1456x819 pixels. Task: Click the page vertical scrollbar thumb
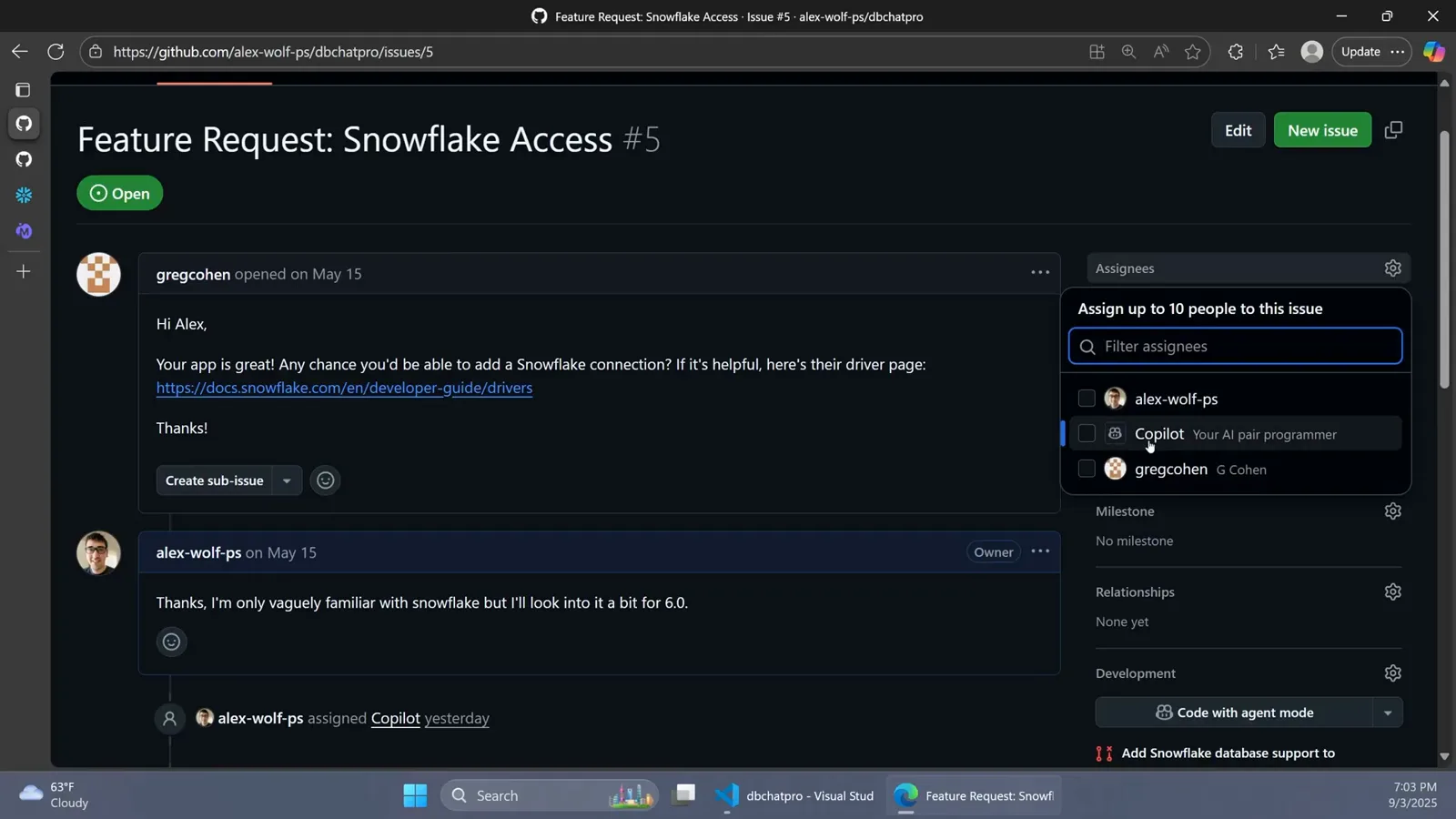pos(1444,259)
